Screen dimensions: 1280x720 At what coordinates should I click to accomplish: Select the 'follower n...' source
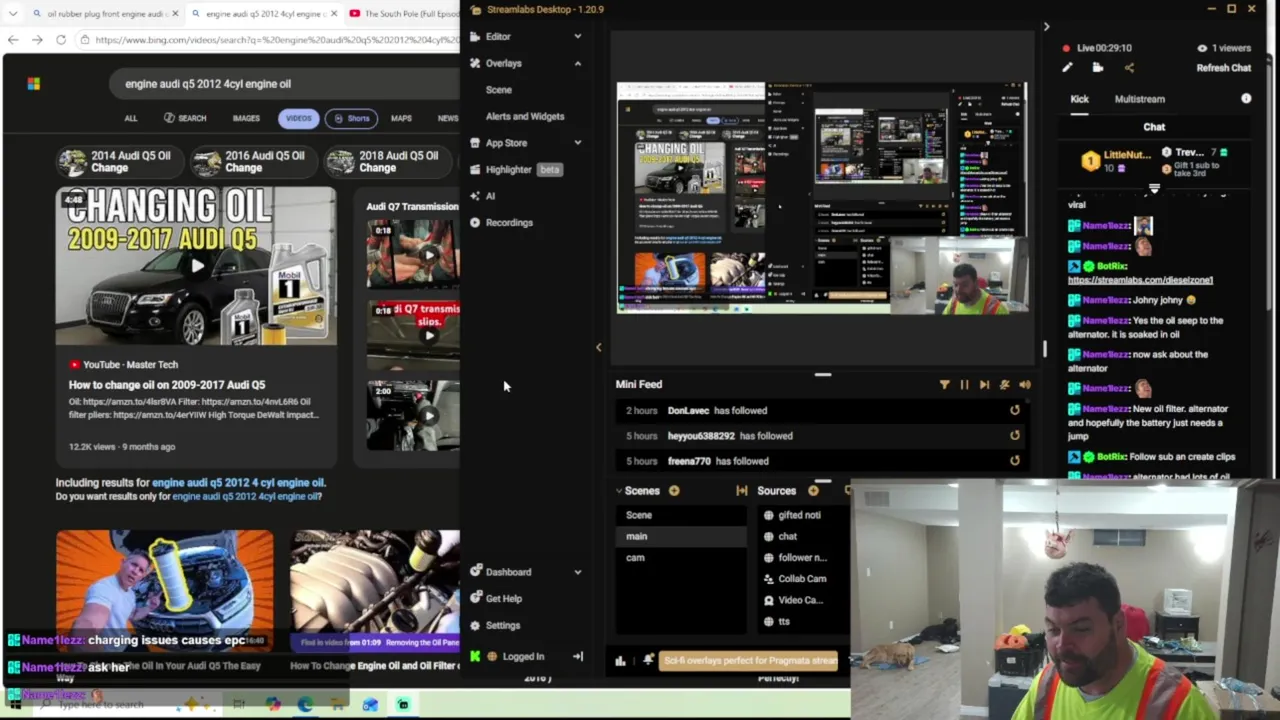tap(803, 557)
